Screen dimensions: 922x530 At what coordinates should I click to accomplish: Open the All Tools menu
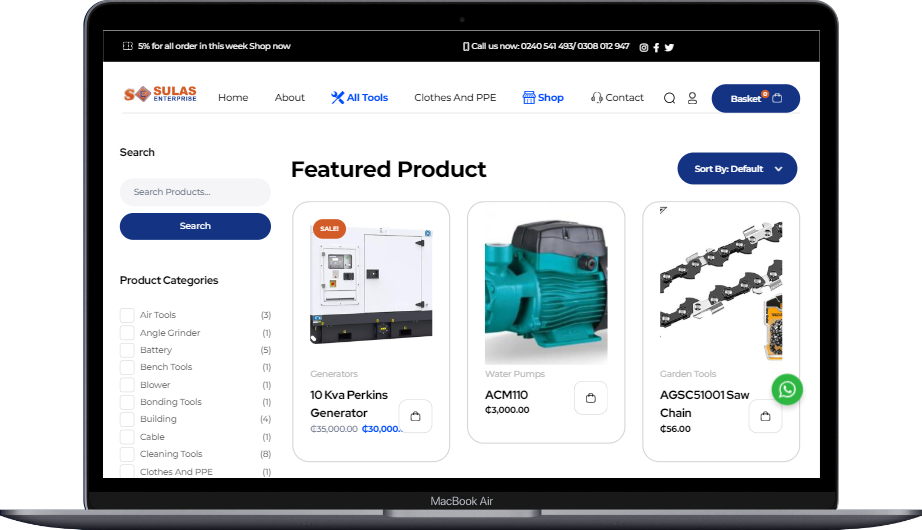(359, 98)
